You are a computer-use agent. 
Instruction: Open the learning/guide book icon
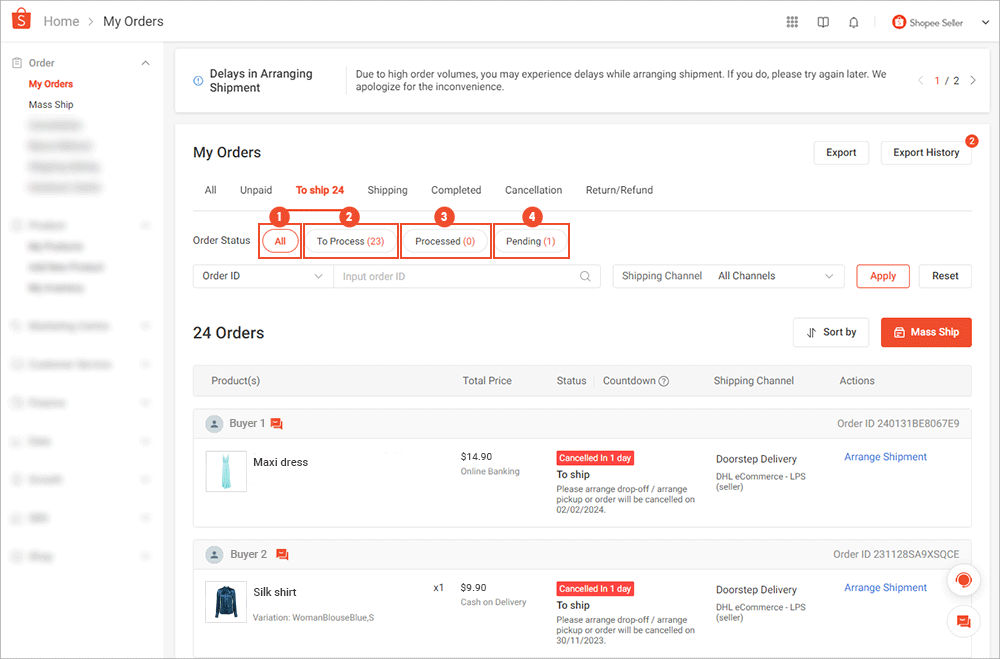(823, 20)
